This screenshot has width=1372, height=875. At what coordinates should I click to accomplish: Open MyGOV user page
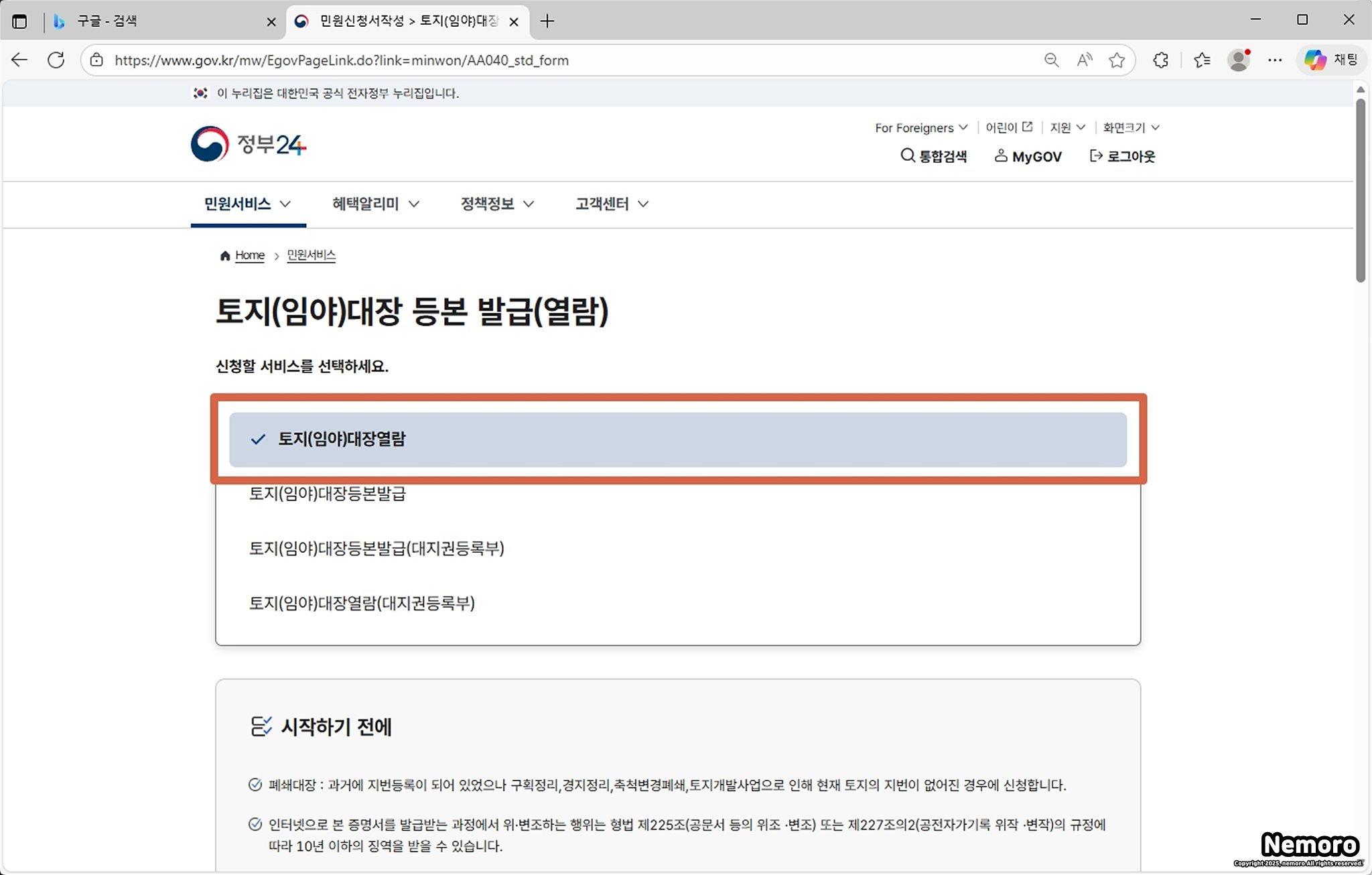click(x=1028, y=156)
